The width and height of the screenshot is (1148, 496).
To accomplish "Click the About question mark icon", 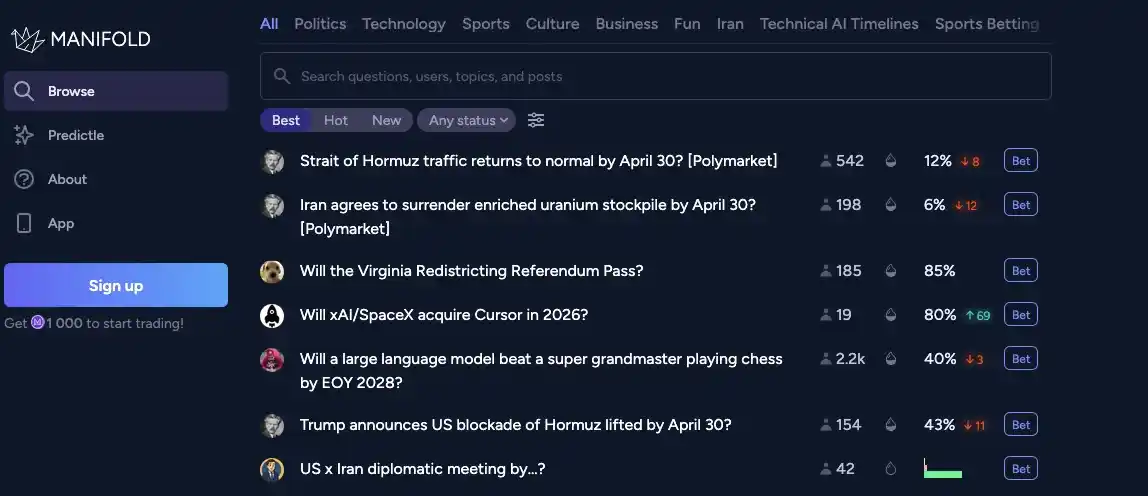I will click(x=23, y=179).
